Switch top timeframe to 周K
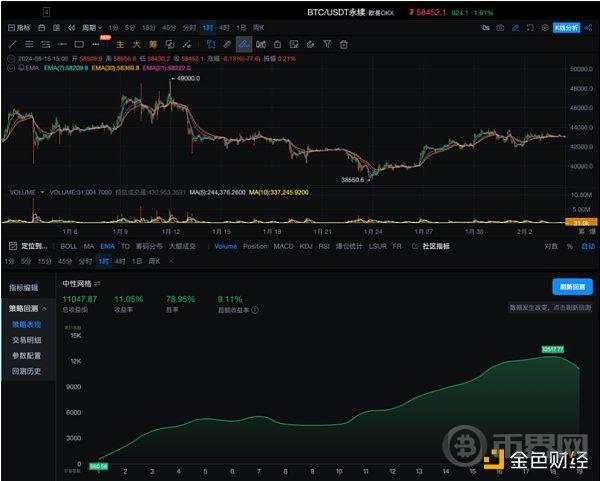Screen dimensions: 600x481 (x=258, y=28)
